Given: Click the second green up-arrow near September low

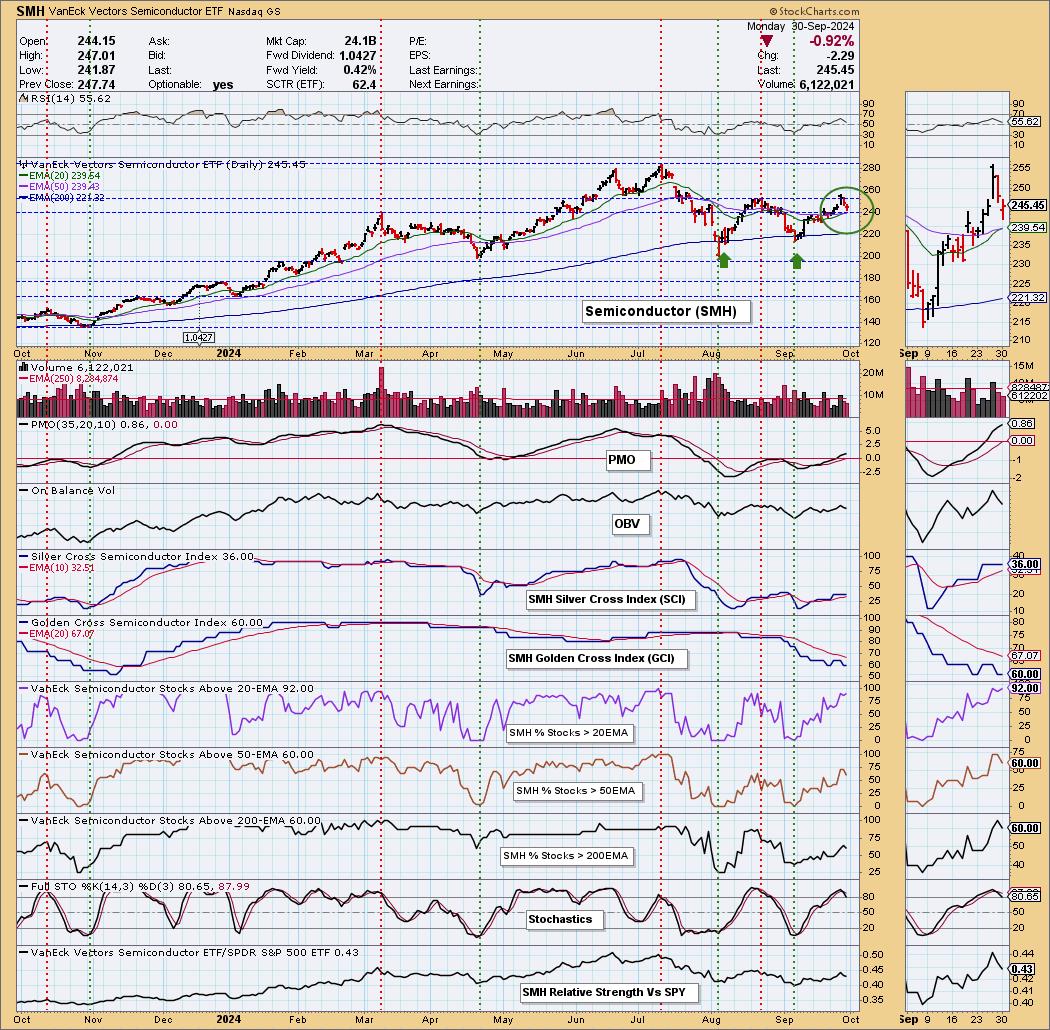Looking at the screenshot, I should [797, 261].
